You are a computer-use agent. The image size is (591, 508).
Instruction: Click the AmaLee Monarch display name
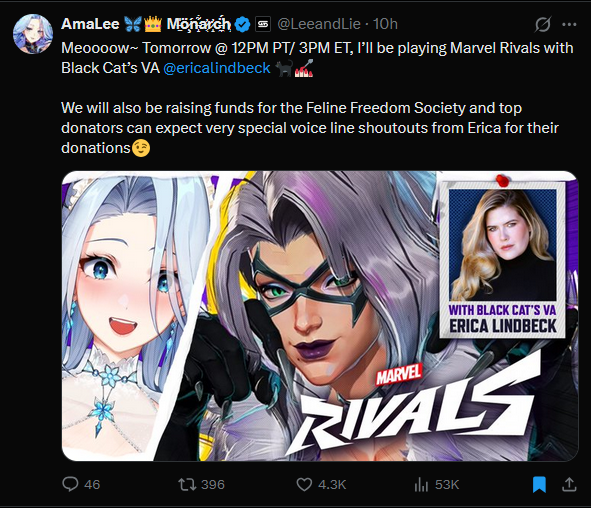tap(145, 24)
